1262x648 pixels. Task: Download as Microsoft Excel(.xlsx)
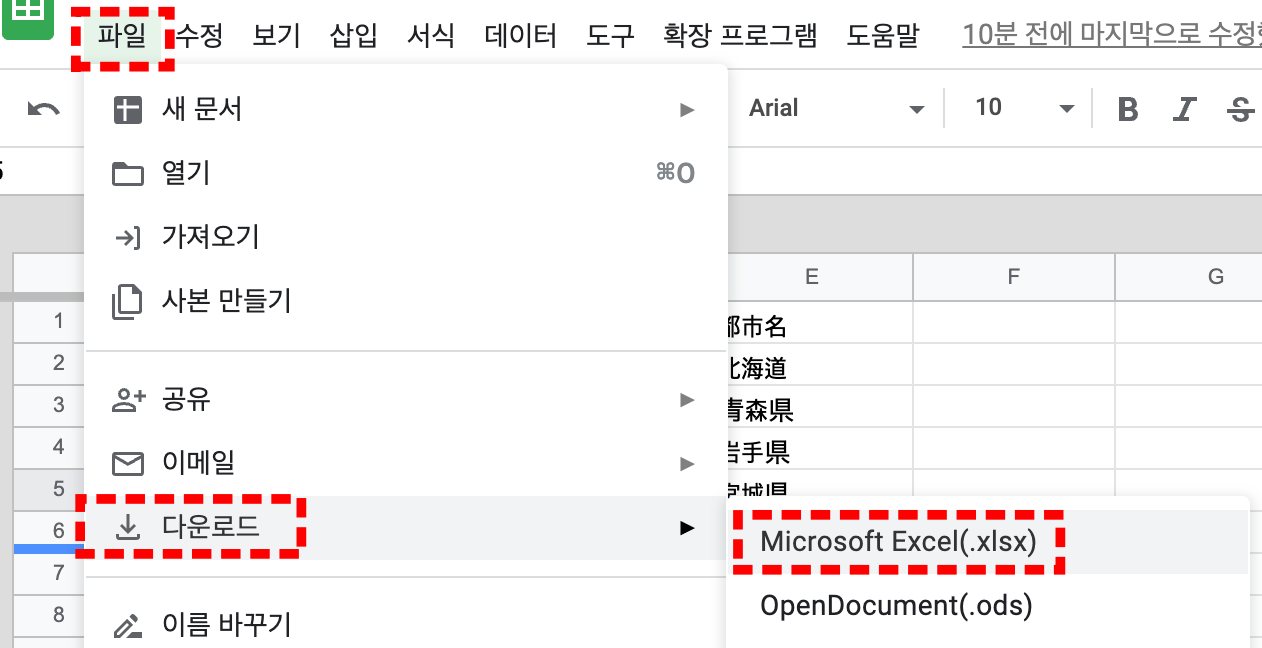click(x=988, y=541)
